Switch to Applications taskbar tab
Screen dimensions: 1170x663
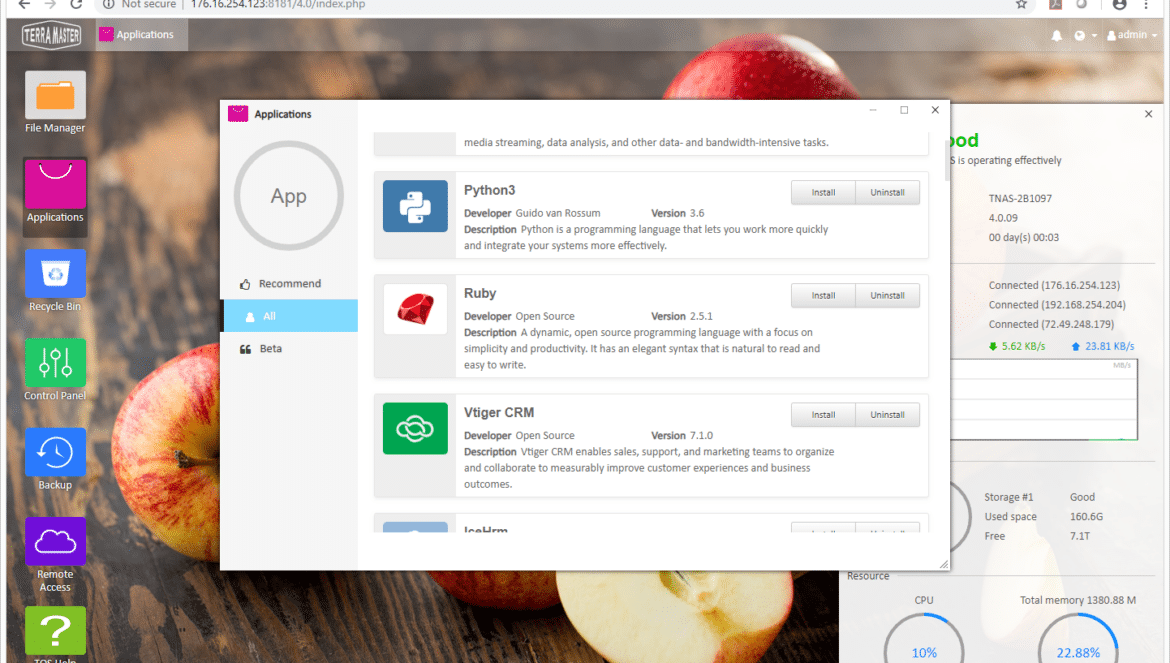click(x=142, y=34)
